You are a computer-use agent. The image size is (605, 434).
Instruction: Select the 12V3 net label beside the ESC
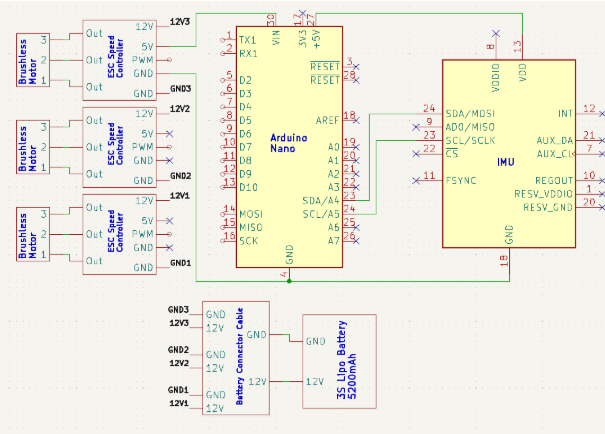click(x=180, y=22)
